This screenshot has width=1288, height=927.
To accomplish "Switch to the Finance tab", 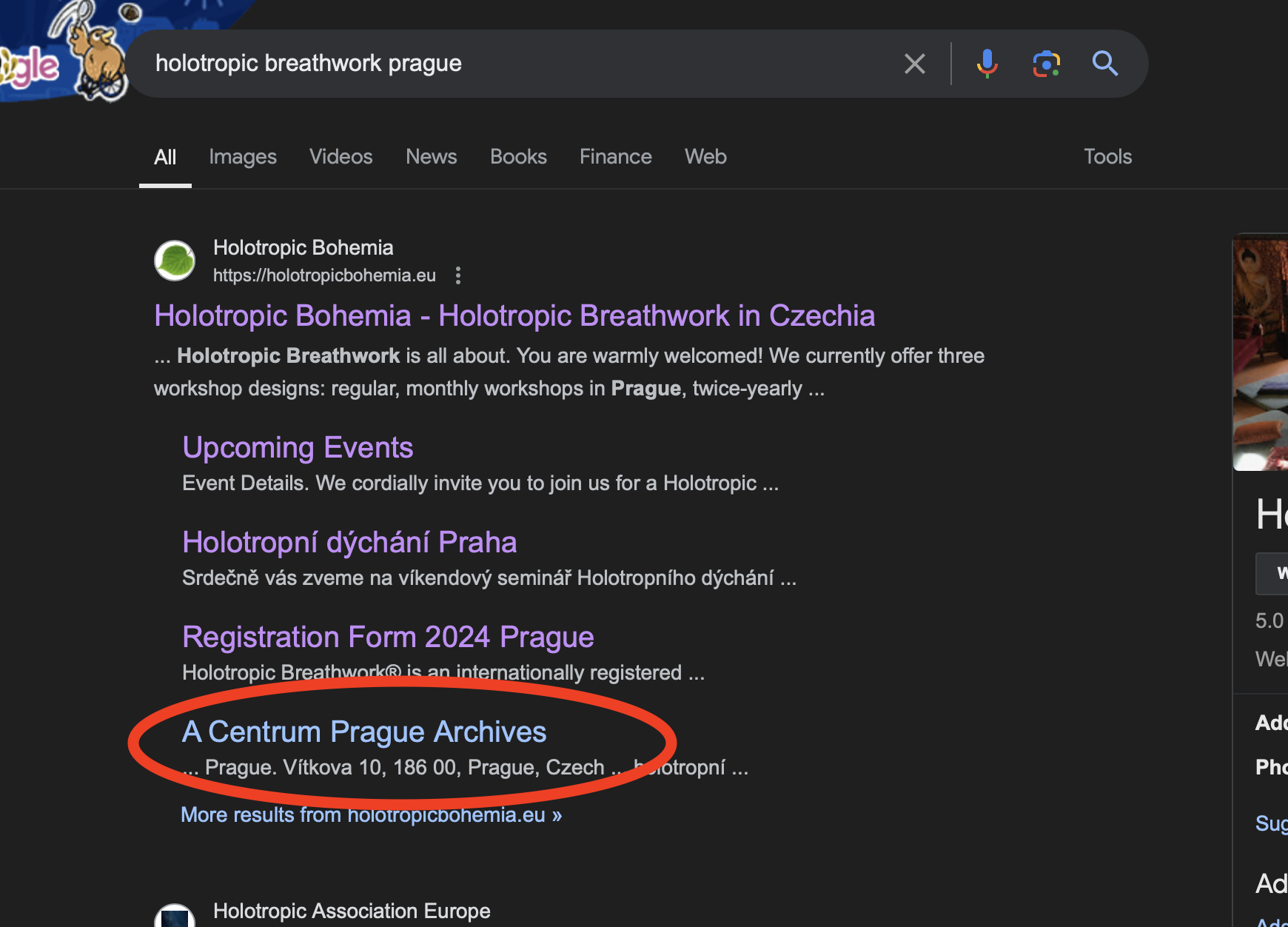I will pos(616,157).
